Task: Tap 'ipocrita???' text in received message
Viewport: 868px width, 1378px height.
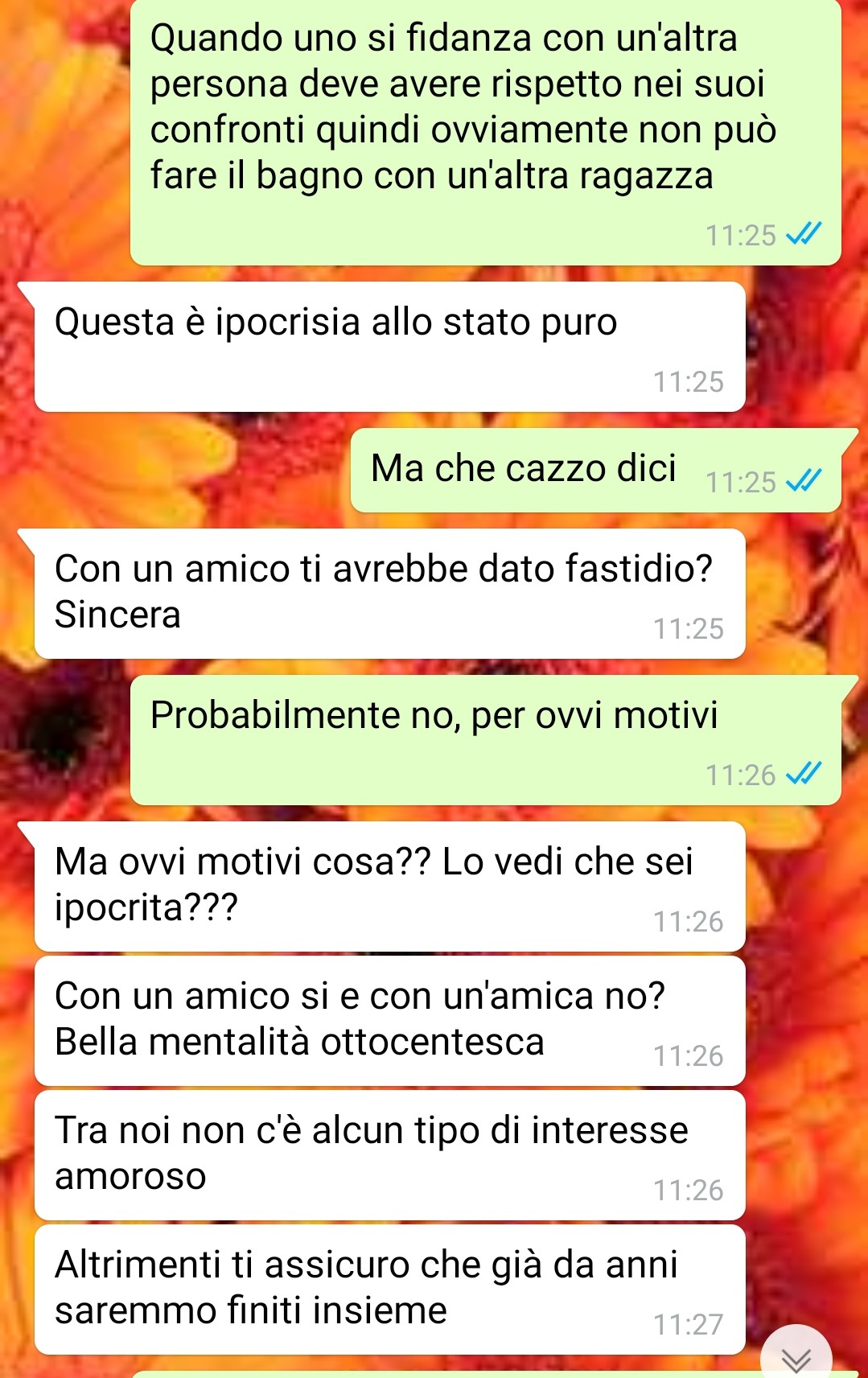Action: click(146, 908)
